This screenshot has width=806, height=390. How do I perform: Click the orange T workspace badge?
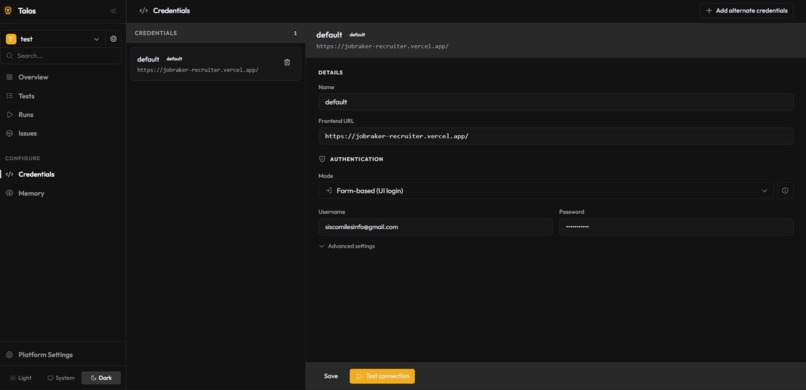[11, 39]
